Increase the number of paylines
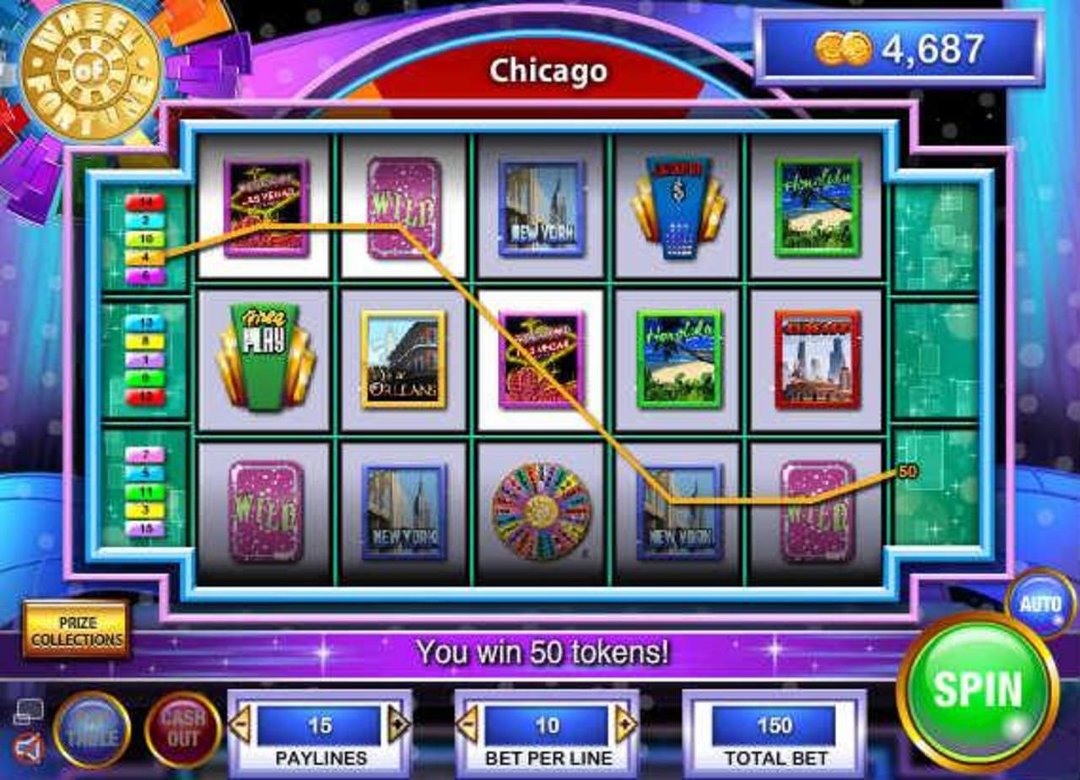This screenshot has height=780, width=1080. click(x=399, y=724)
